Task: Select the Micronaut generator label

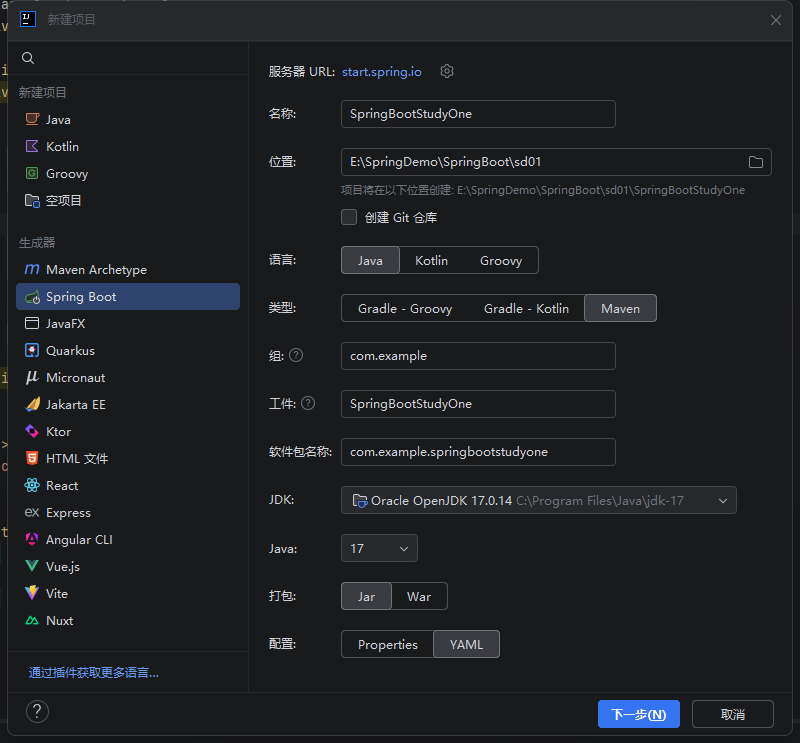Action: pyautogui.click(x=76, y=378)
